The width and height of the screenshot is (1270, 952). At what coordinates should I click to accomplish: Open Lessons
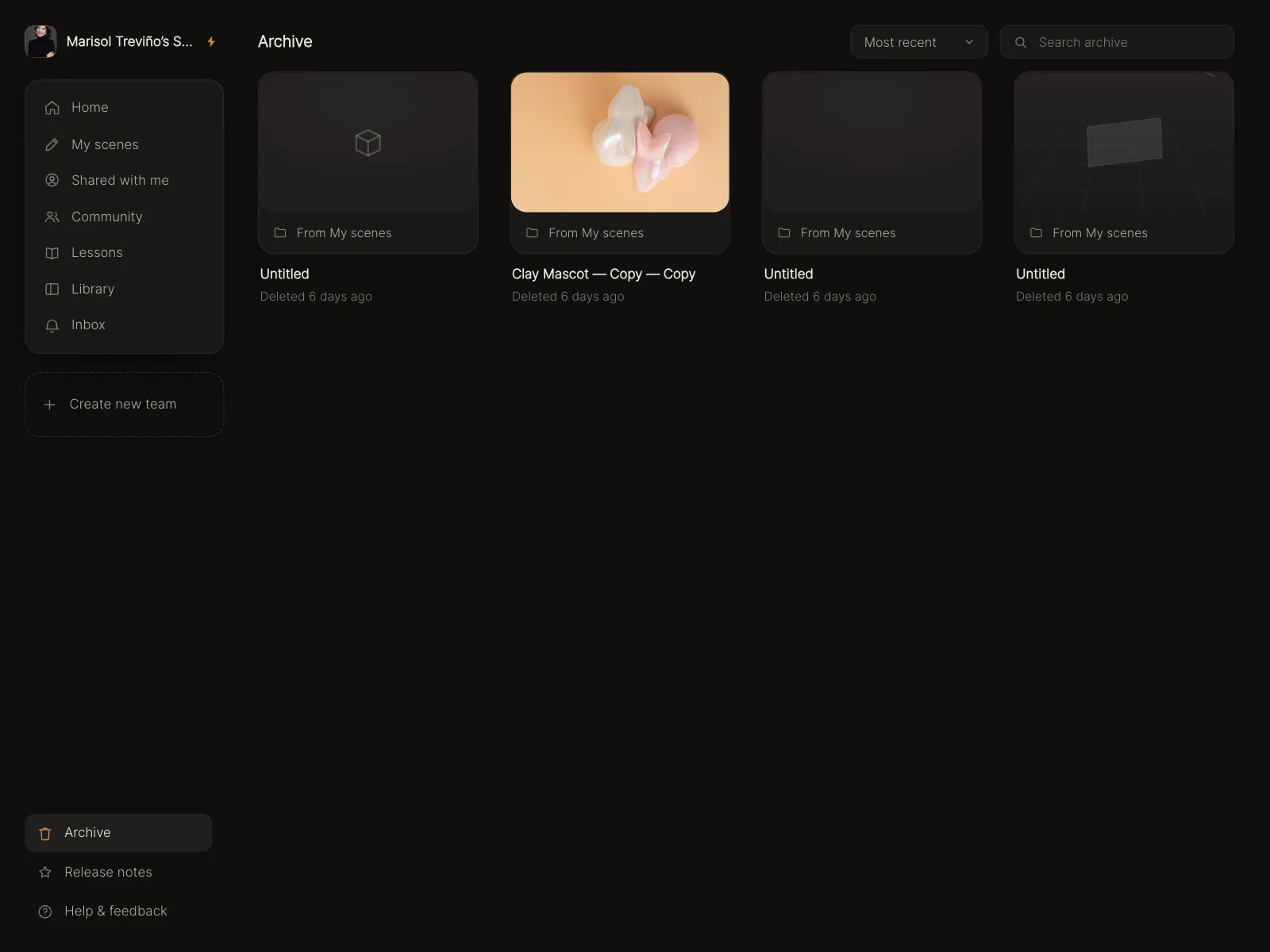click(125, 252)
